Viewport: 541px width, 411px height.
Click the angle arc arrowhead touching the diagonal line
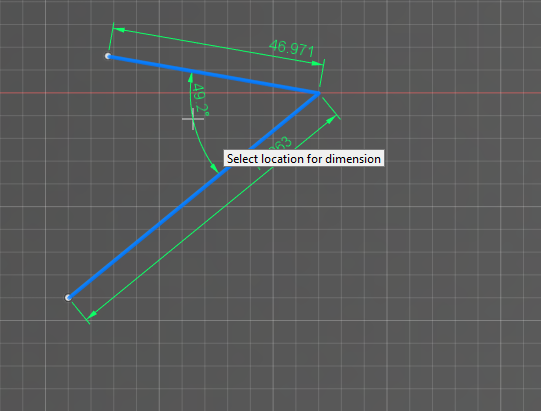click(x=215, y=168)
